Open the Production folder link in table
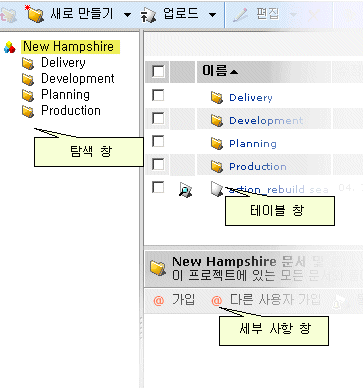The height and width of the screenshot is (388, 363). pyautogui.click(x=258, y=166)
